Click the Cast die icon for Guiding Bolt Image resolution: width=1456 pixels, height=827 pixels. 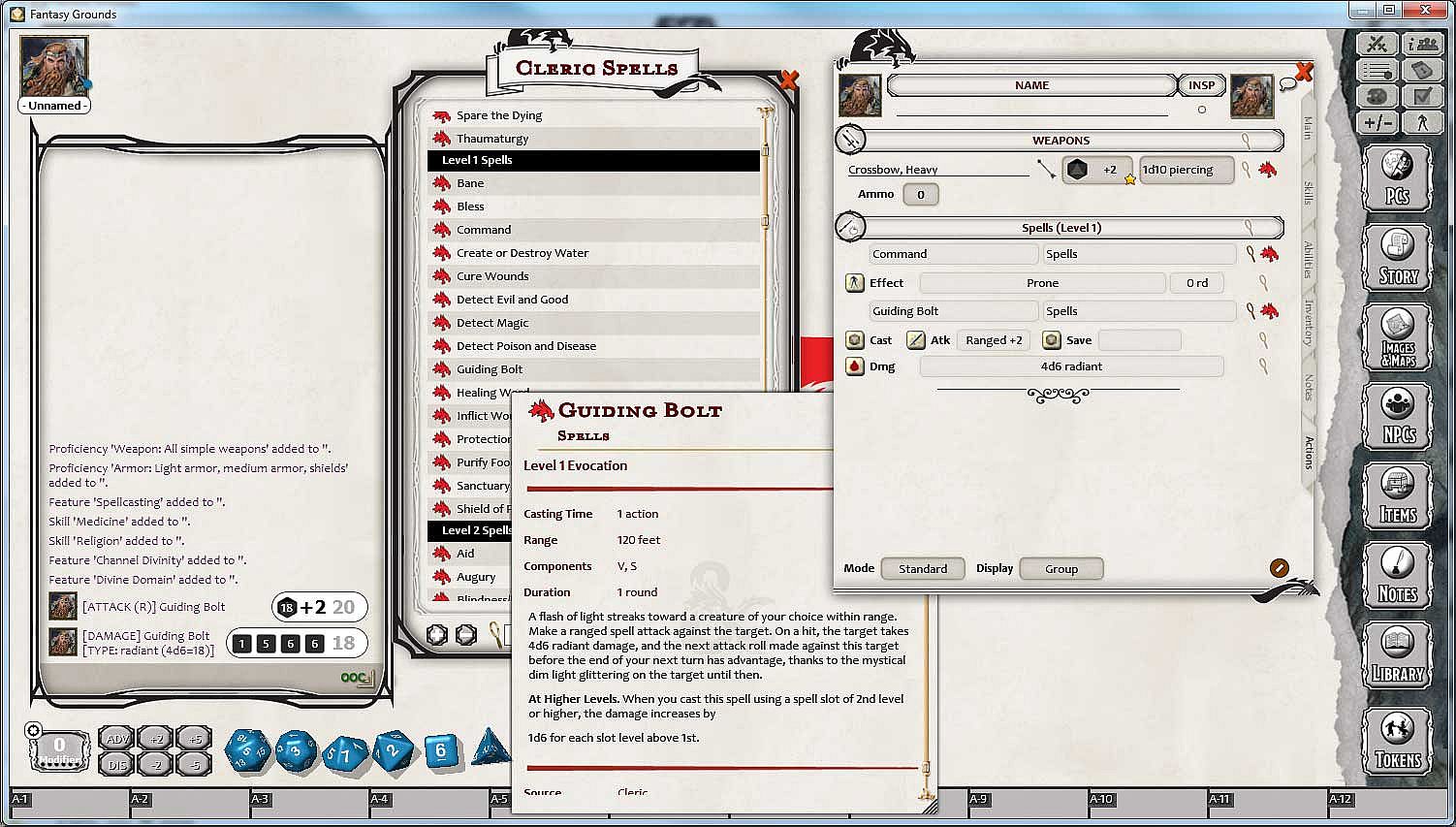pos(855,340)
